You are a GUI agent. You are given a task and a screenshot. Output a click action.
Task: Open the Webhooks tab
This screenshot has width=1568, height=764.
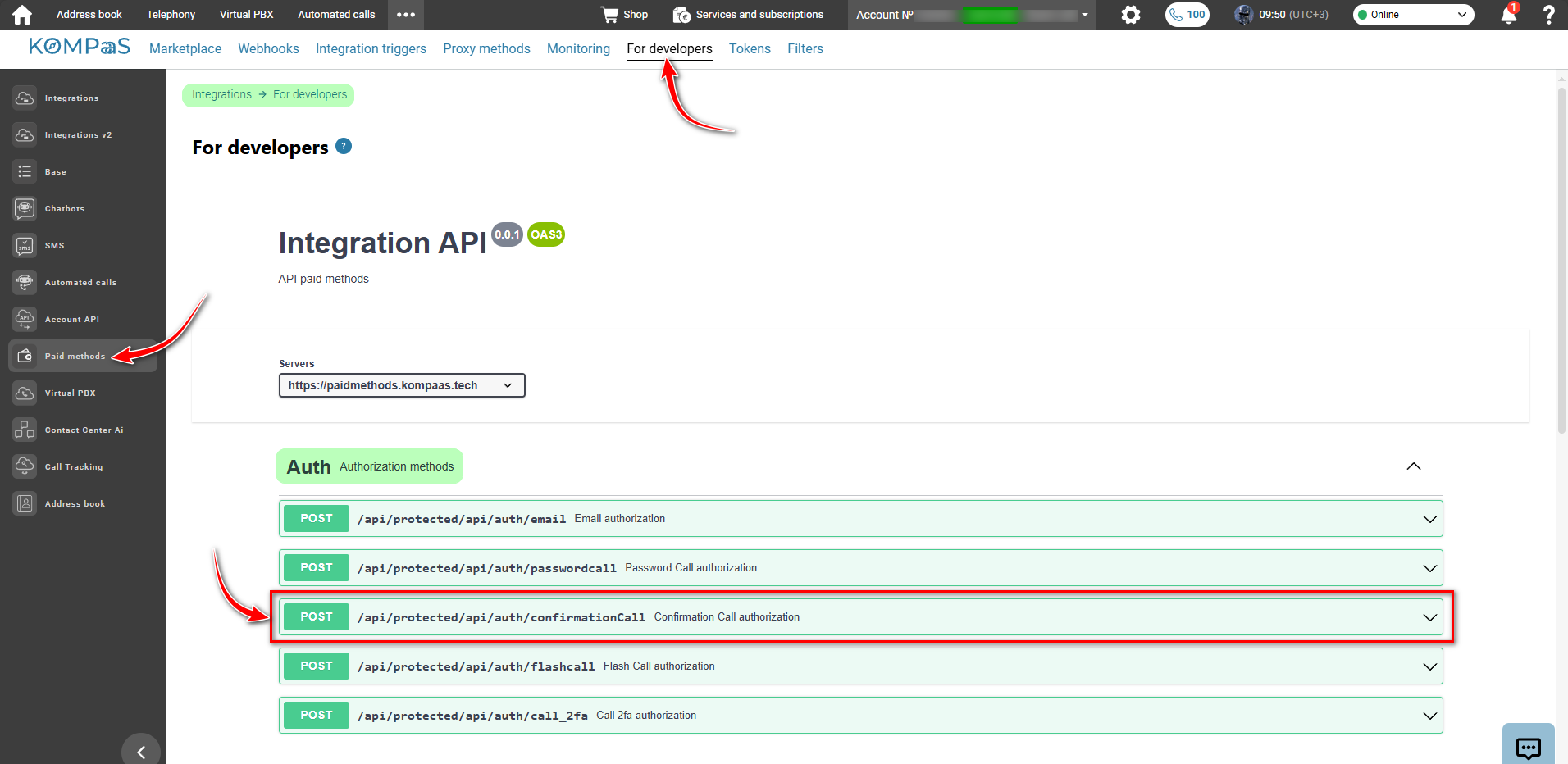[268, 49]
